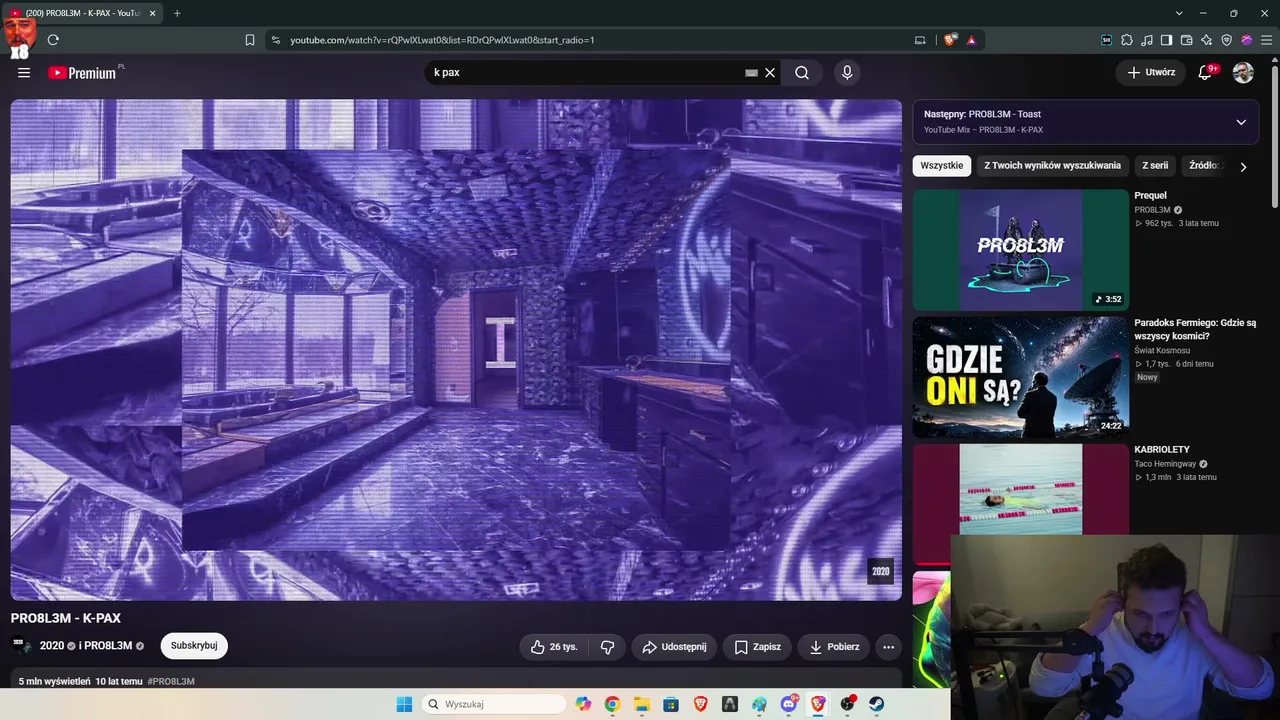Select the Wszystkie filter chip
The width and height of the screenshot is (1280, 720).
point(942,166)
